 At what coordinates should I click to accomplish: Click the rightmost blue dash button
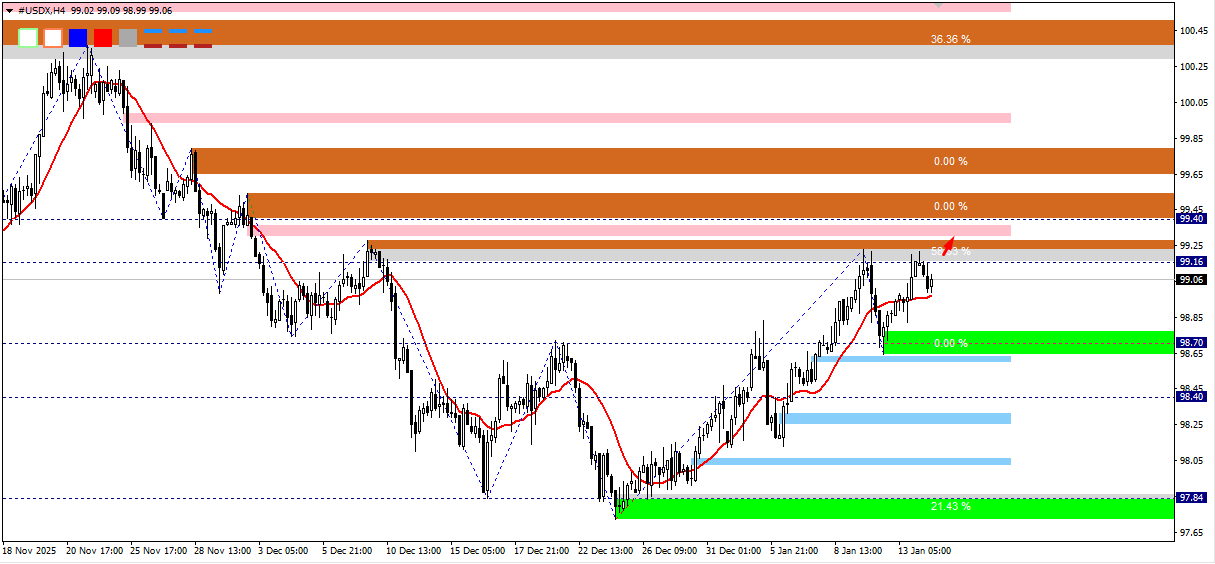click(203, 31)
